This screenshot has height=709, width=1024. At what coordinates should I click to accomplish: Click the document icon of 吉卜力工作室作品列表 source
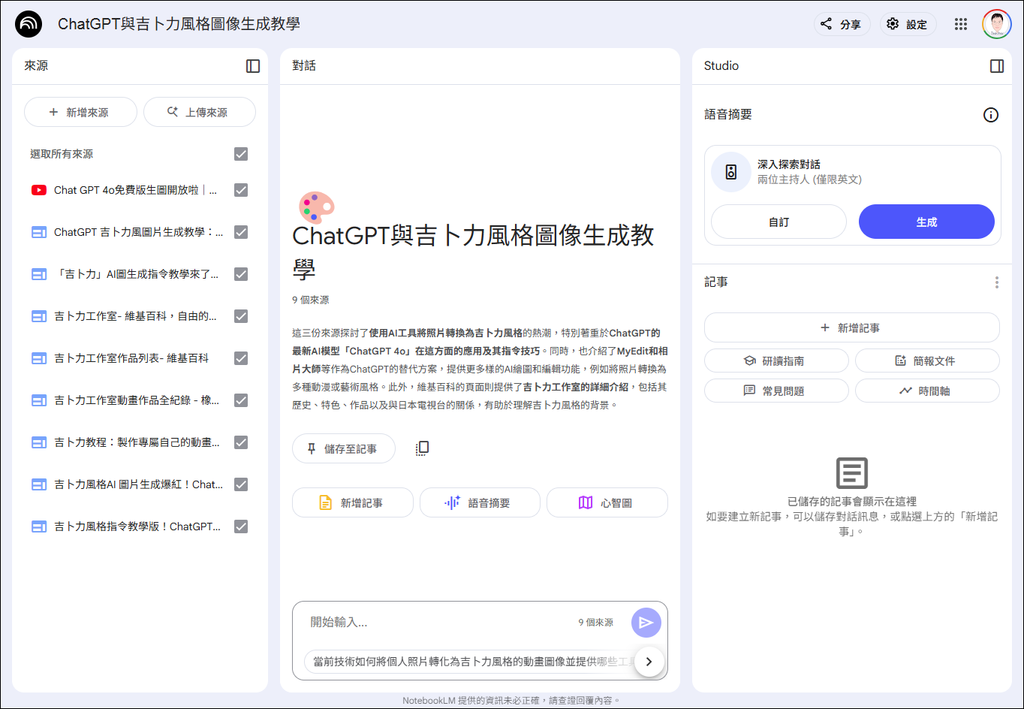point(39,358)
